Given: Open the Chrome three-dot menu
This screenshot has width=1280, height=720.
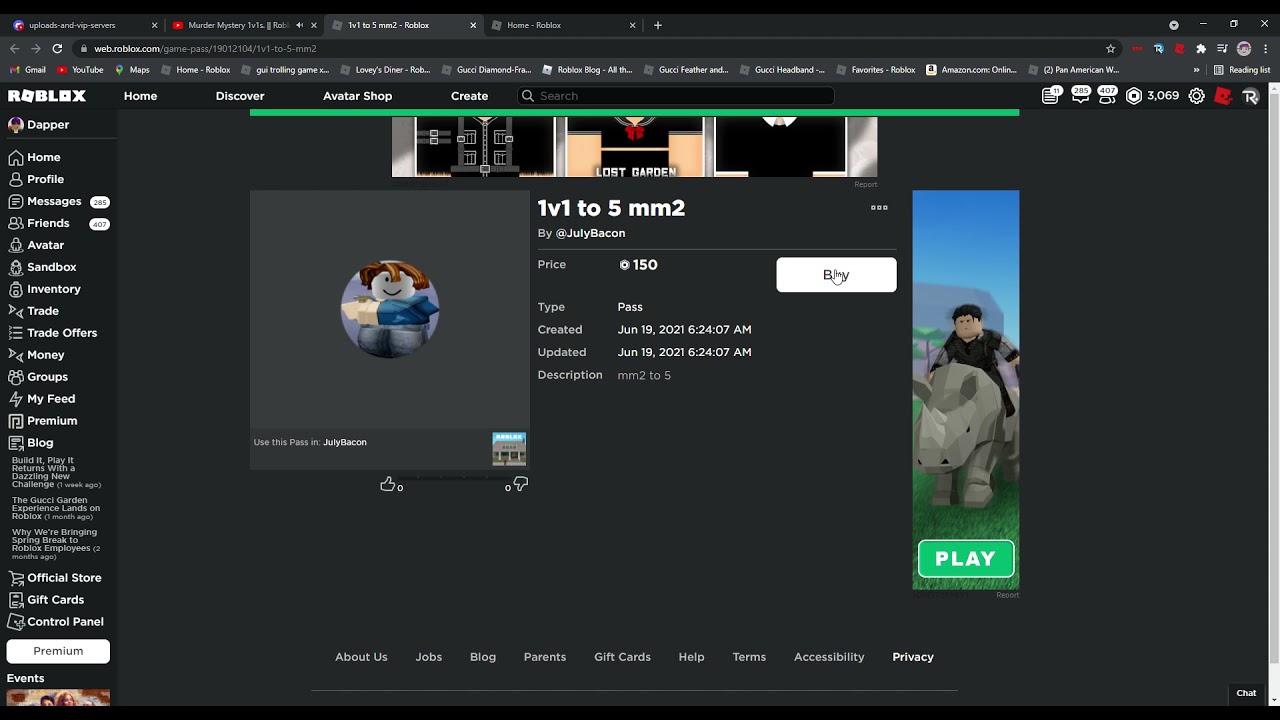Looking at the screenshot, I should (1264, 48).
